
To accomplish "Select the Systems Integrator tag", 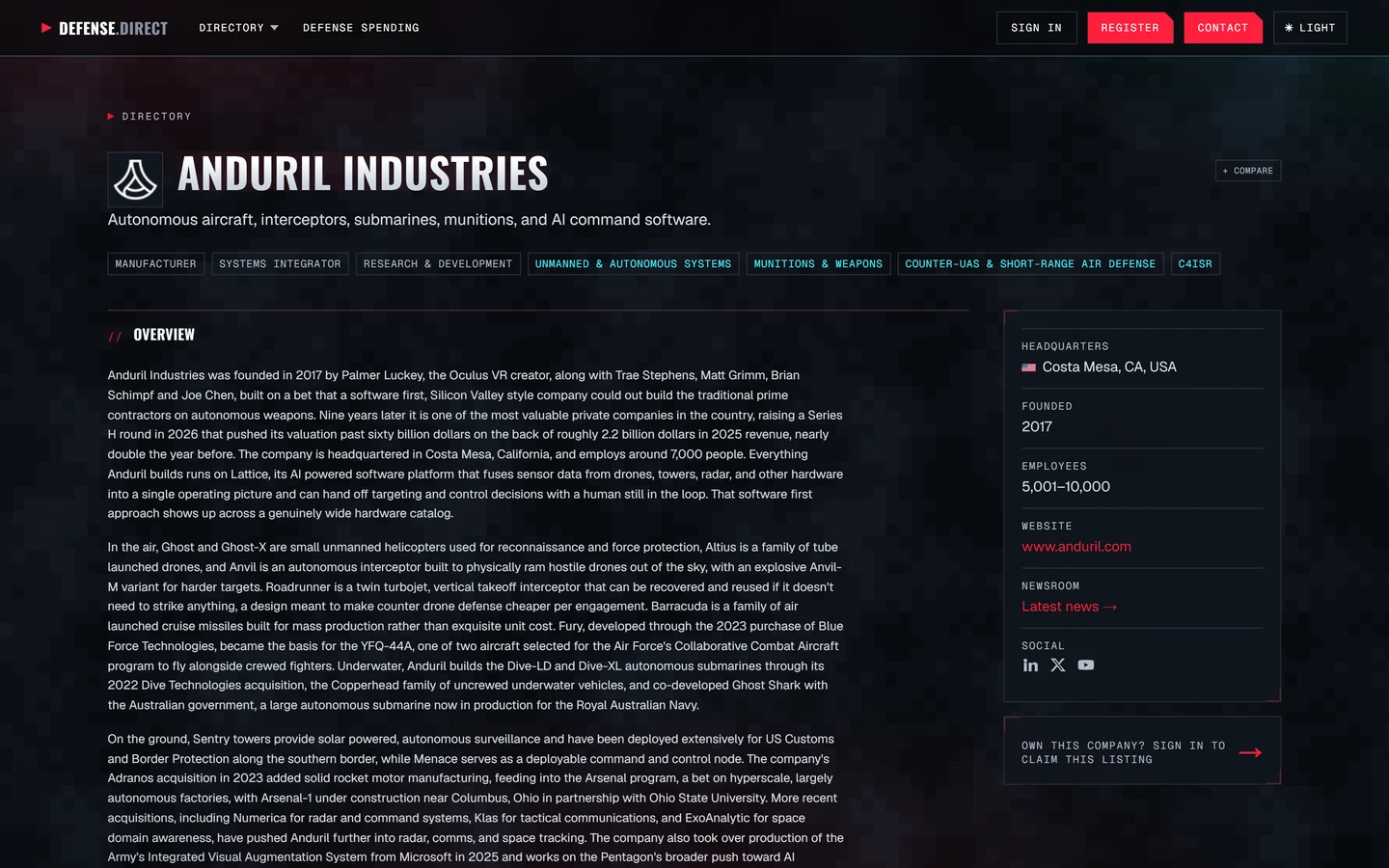I will [x=280, y=264].
